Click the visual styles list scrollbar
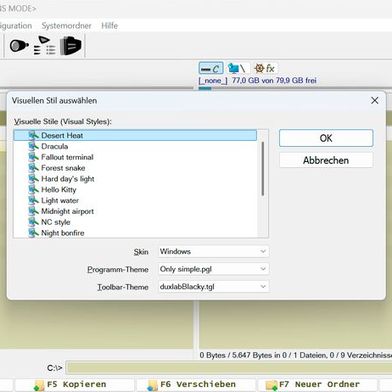Viewport: 392px width, 392px height. [263, 169]
